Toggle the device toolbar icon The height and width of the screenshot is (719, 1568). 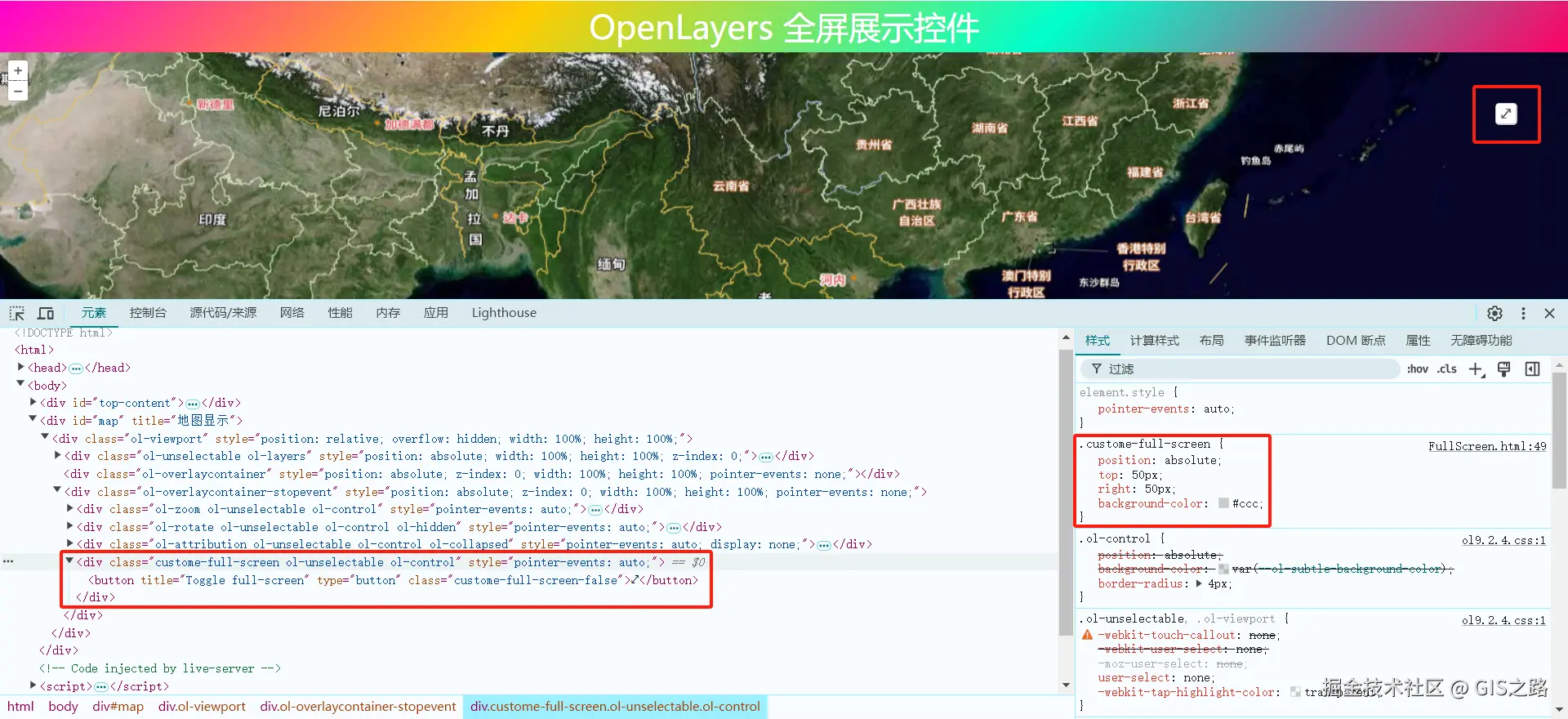(x=46, y=313)
